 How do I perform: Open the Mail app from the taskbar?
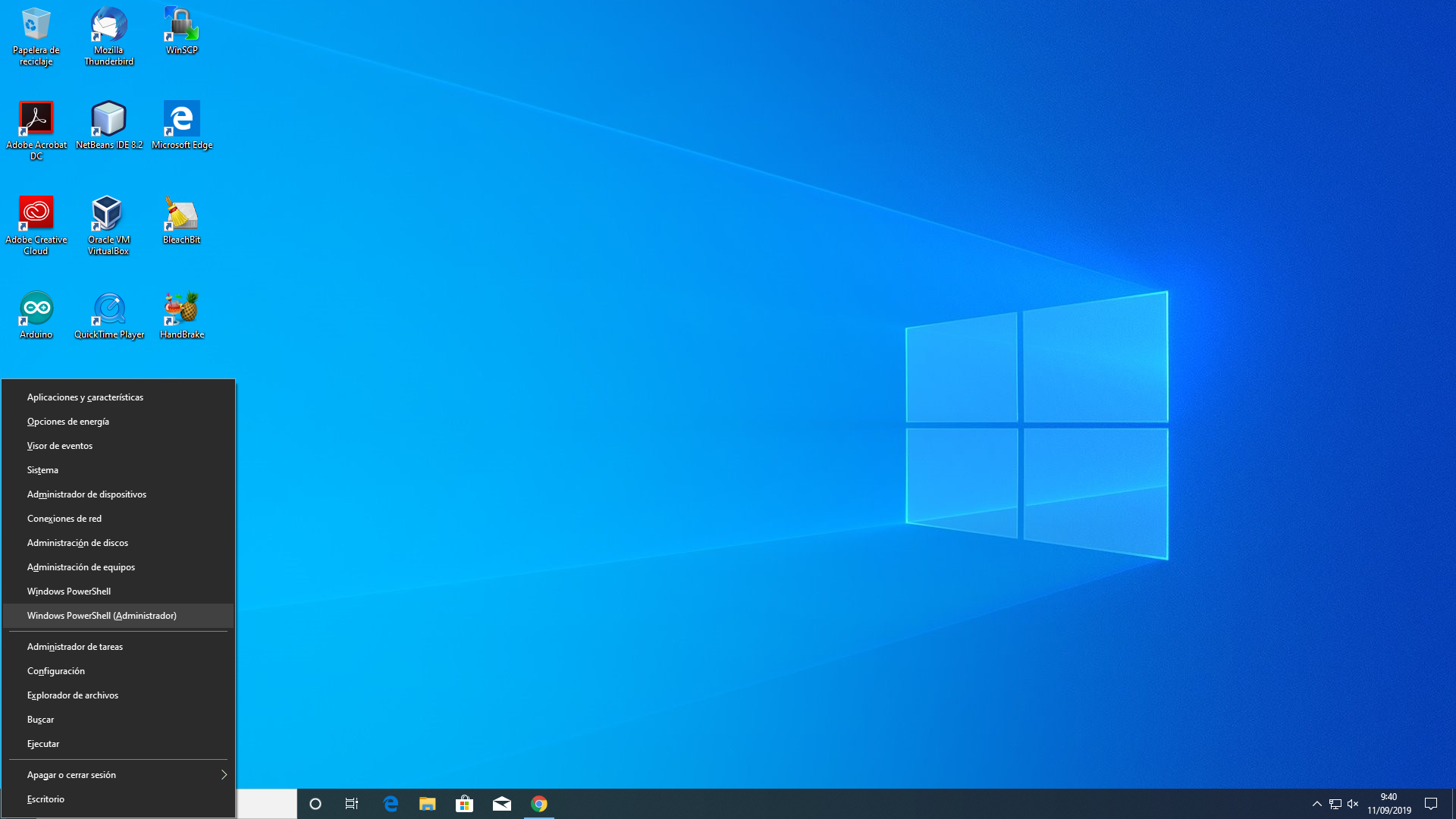(502, 803)
